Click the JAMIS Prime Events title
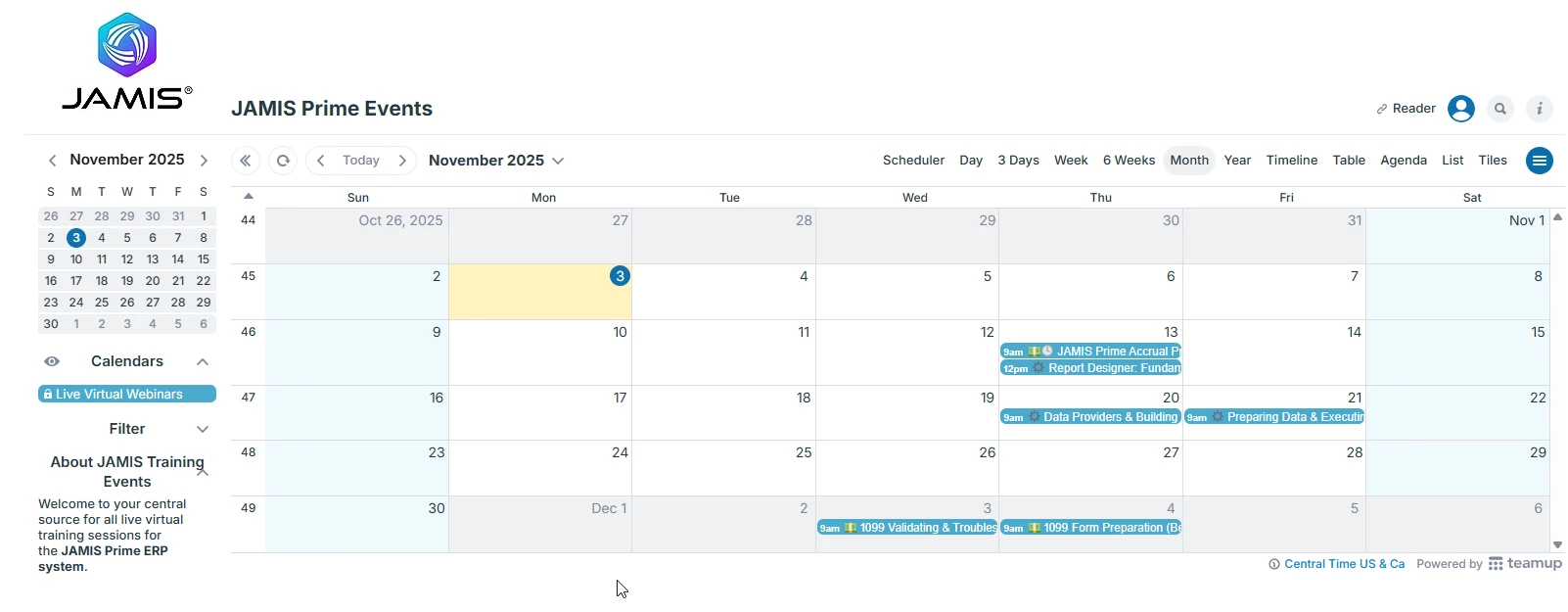 coord(332,109)
